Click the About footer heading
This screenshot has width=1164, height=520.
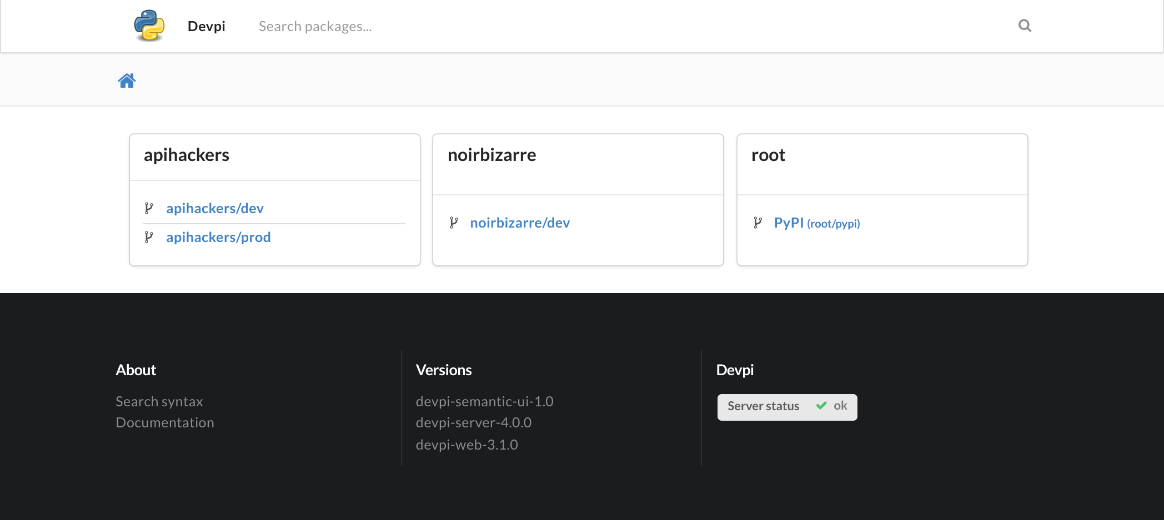(x=136, y=369)
